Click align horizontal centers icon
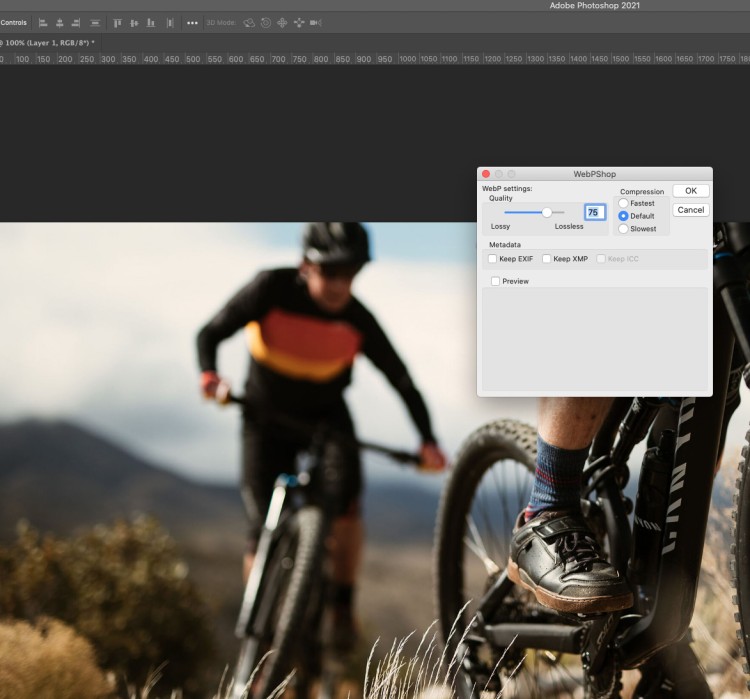The height and width of the screenshot is (699, 750). click(60, 22)
